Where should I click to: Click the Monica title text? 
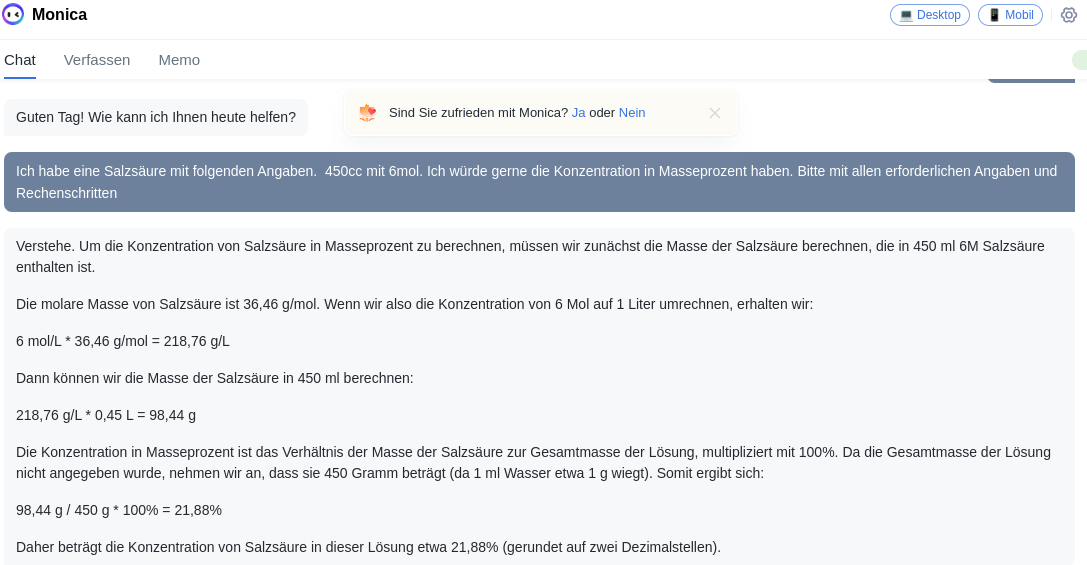click(59, 15)
